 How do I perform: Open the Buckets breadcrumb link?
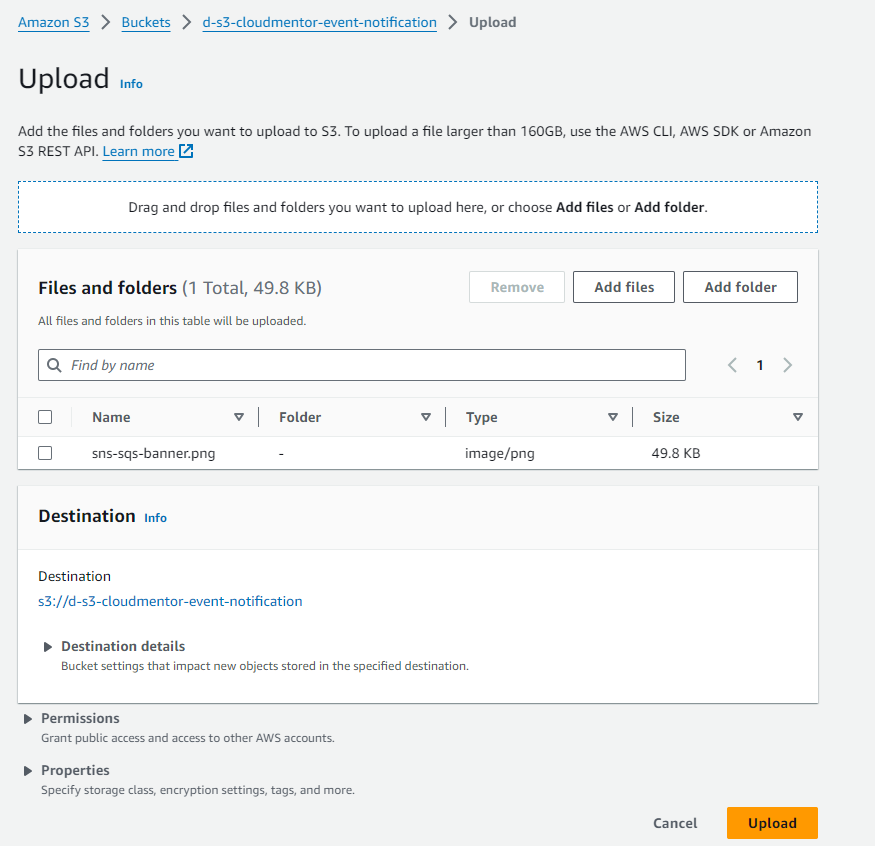point(146,22)
